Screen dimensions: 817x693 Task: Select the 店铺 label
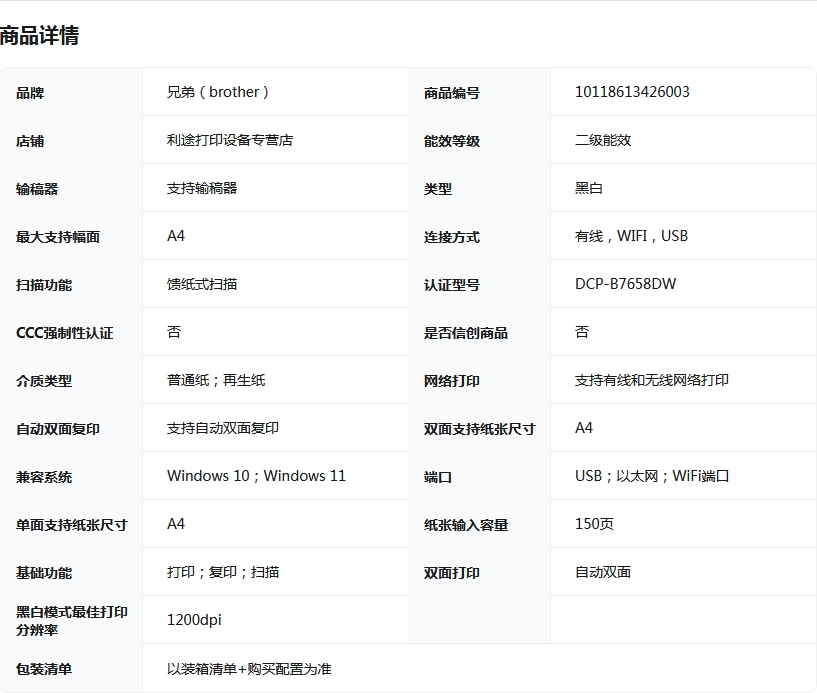click(x=30, y=141)
